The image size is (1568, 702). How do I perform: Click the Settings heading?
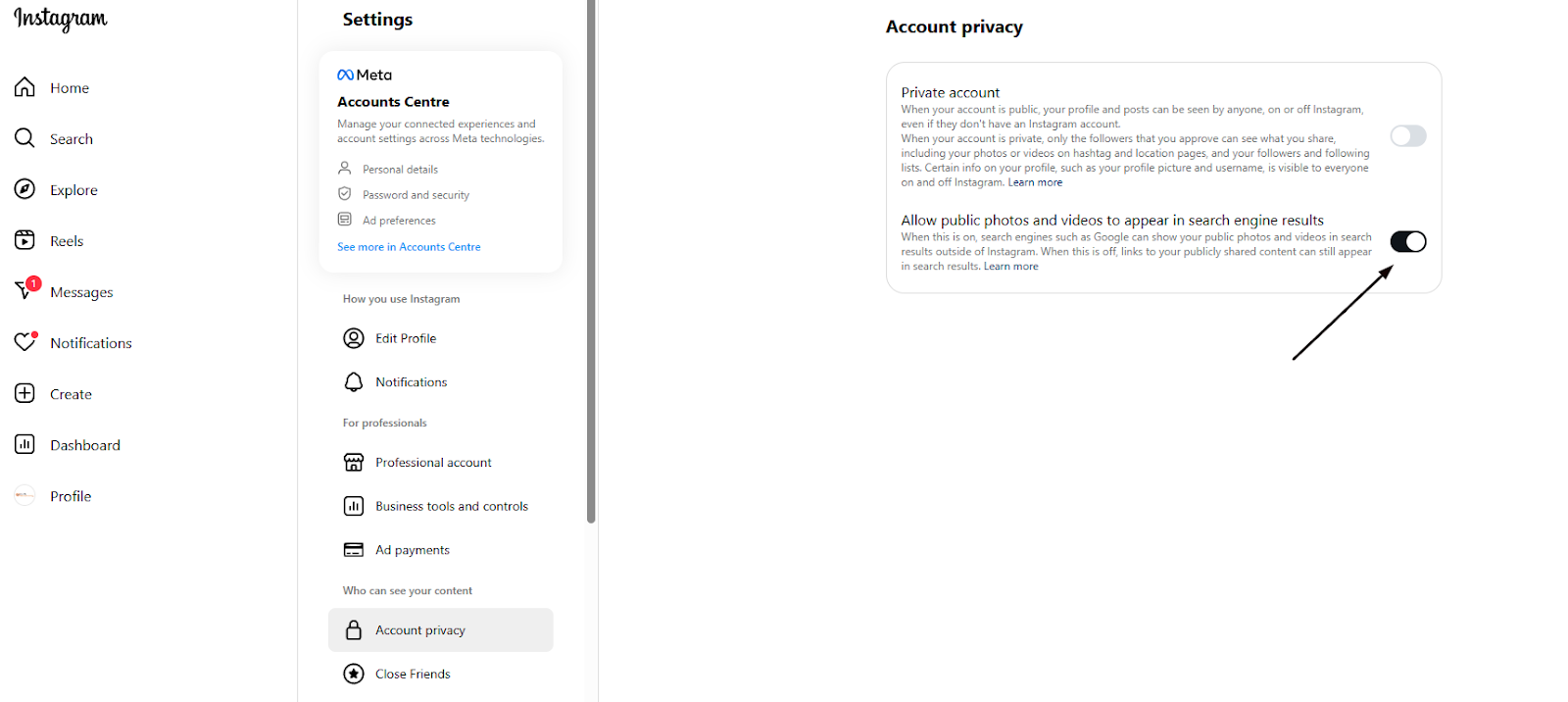(377, 20)
